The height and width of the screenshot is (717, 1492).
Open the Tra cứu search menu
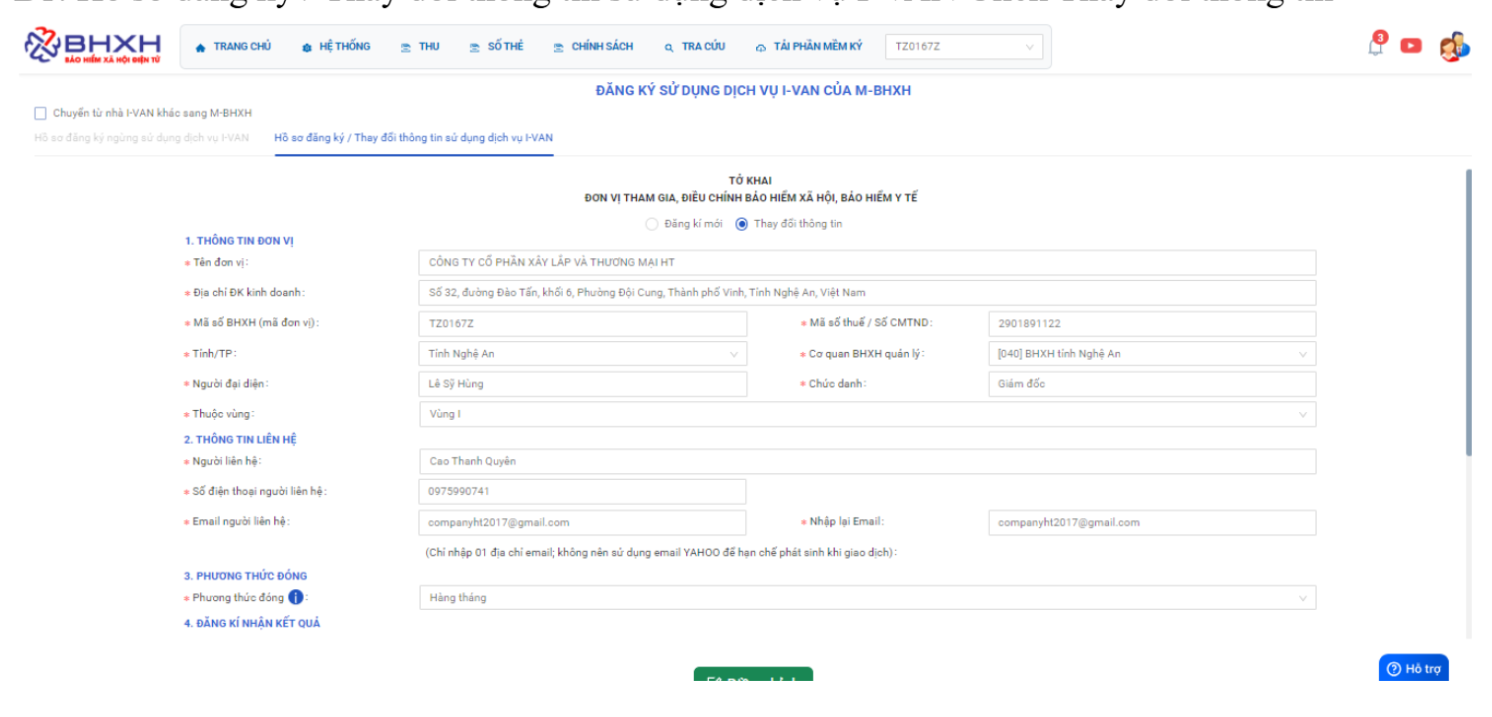(x=694, y=47)
